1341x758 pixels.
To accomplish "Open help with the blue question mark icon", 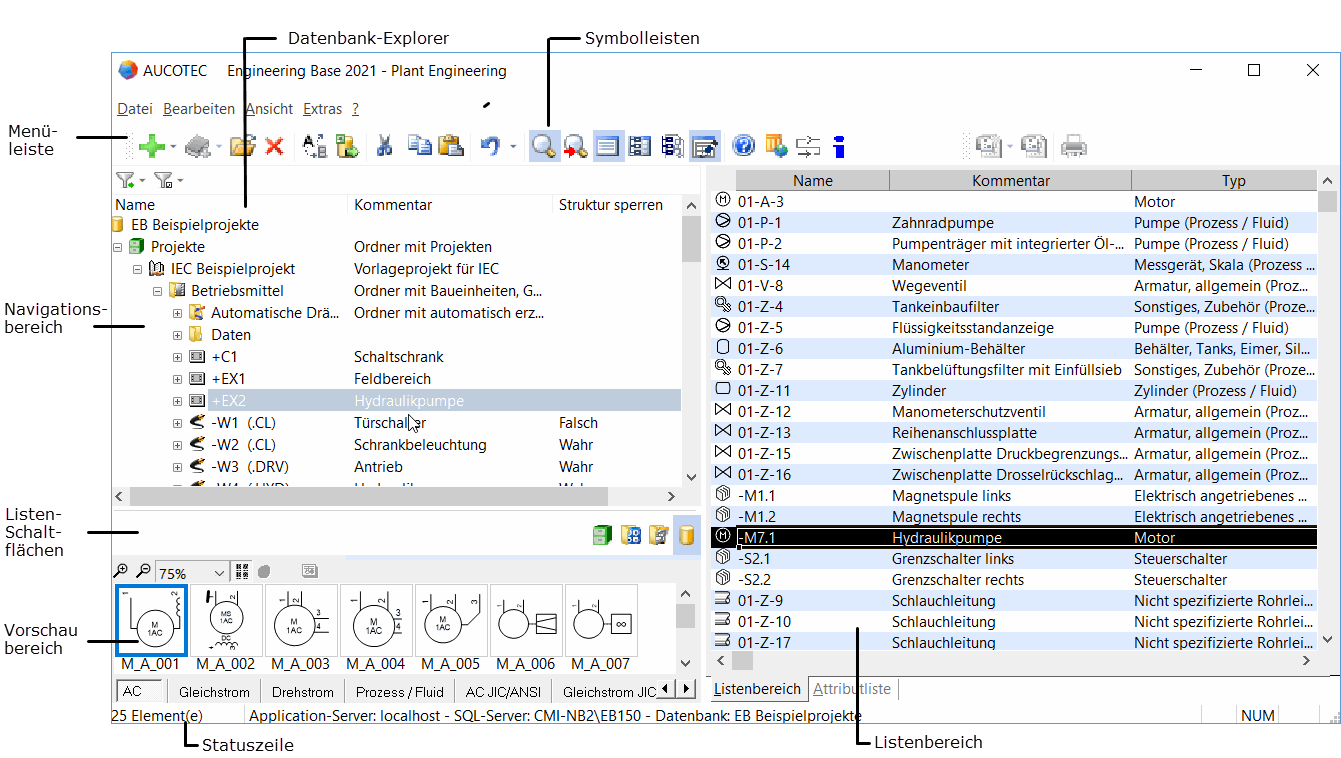I will click(x=743, y=147).
